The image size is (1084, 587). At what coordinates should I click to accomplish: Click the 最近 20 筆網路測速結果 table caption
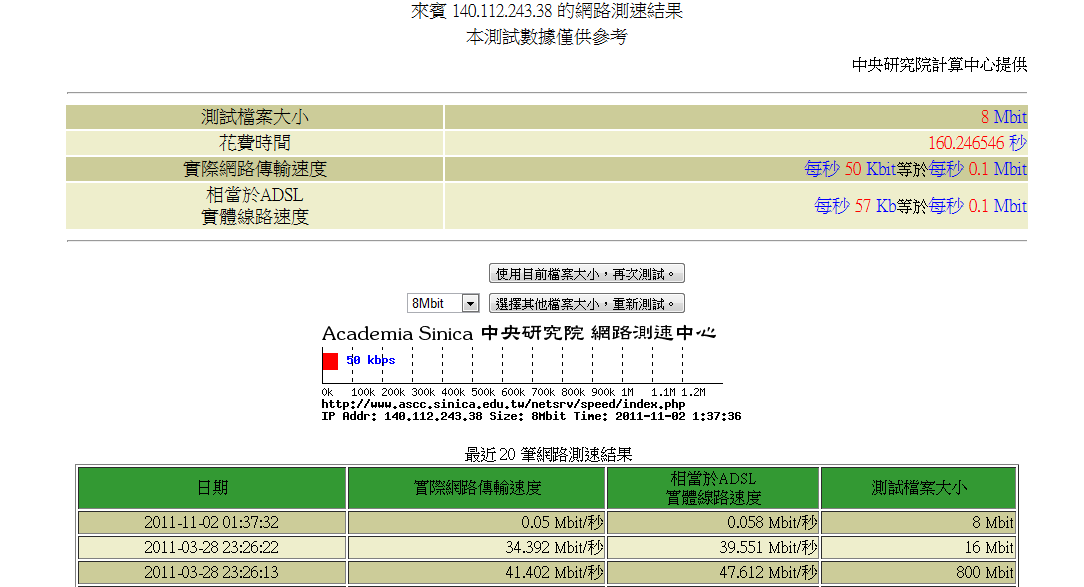coord(548,455)
